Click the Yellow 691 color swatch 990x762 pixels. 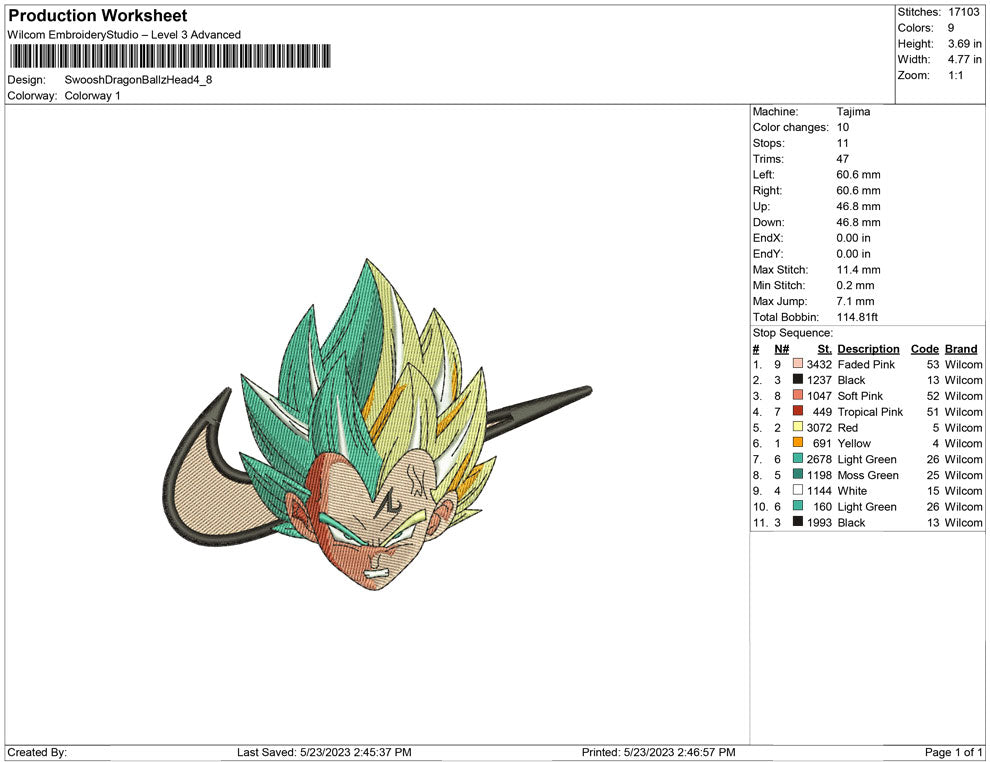798,443
